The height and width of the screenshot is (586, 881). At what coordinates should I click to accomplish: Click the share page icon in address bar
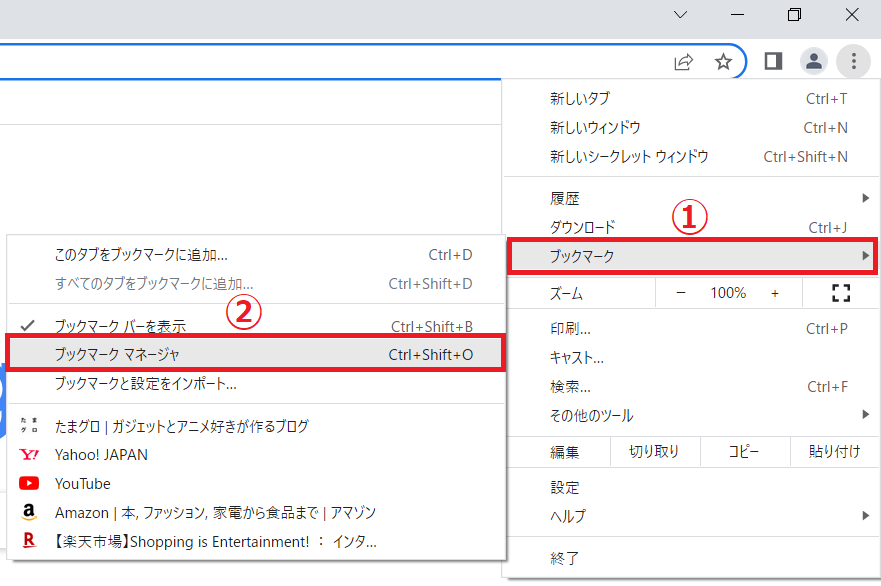pyautogui.click(x=684, y=62)
